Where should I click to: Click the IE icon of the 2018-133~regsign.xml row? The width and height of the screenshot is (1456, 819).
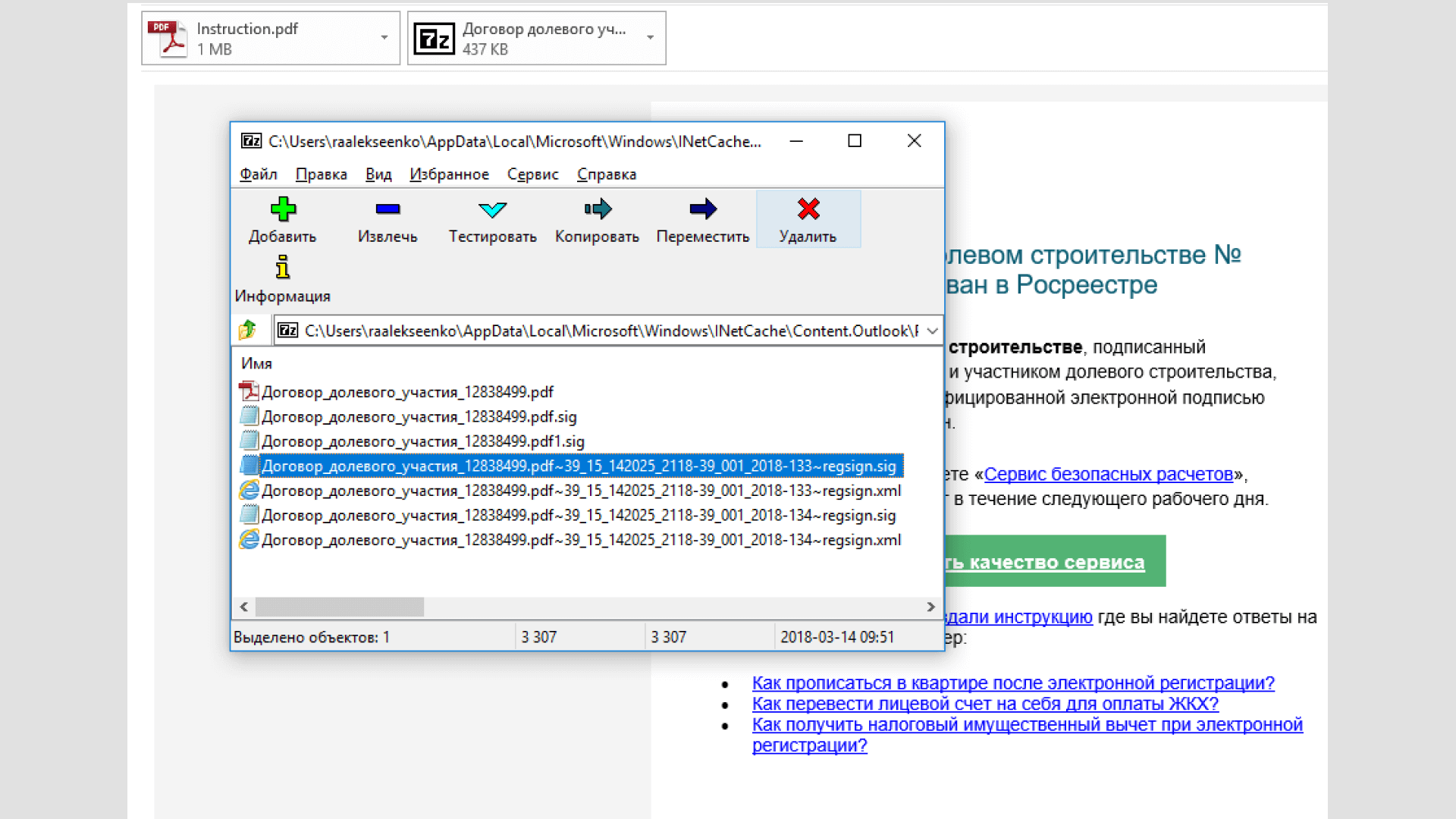(249, 490)
